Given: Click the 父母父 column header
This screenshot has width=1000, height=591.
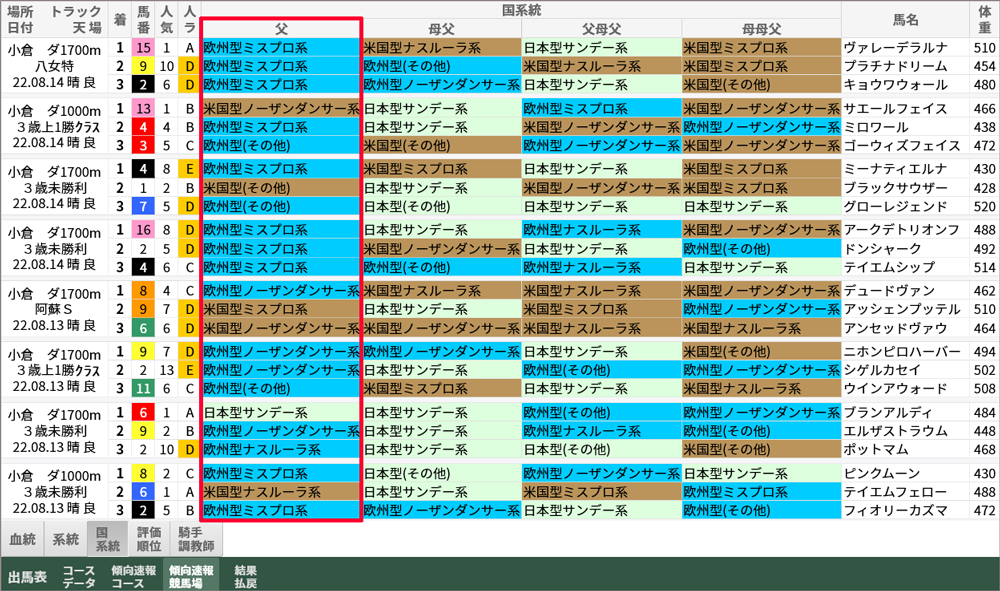Looking at the screenshot, I should click(601, 29).
